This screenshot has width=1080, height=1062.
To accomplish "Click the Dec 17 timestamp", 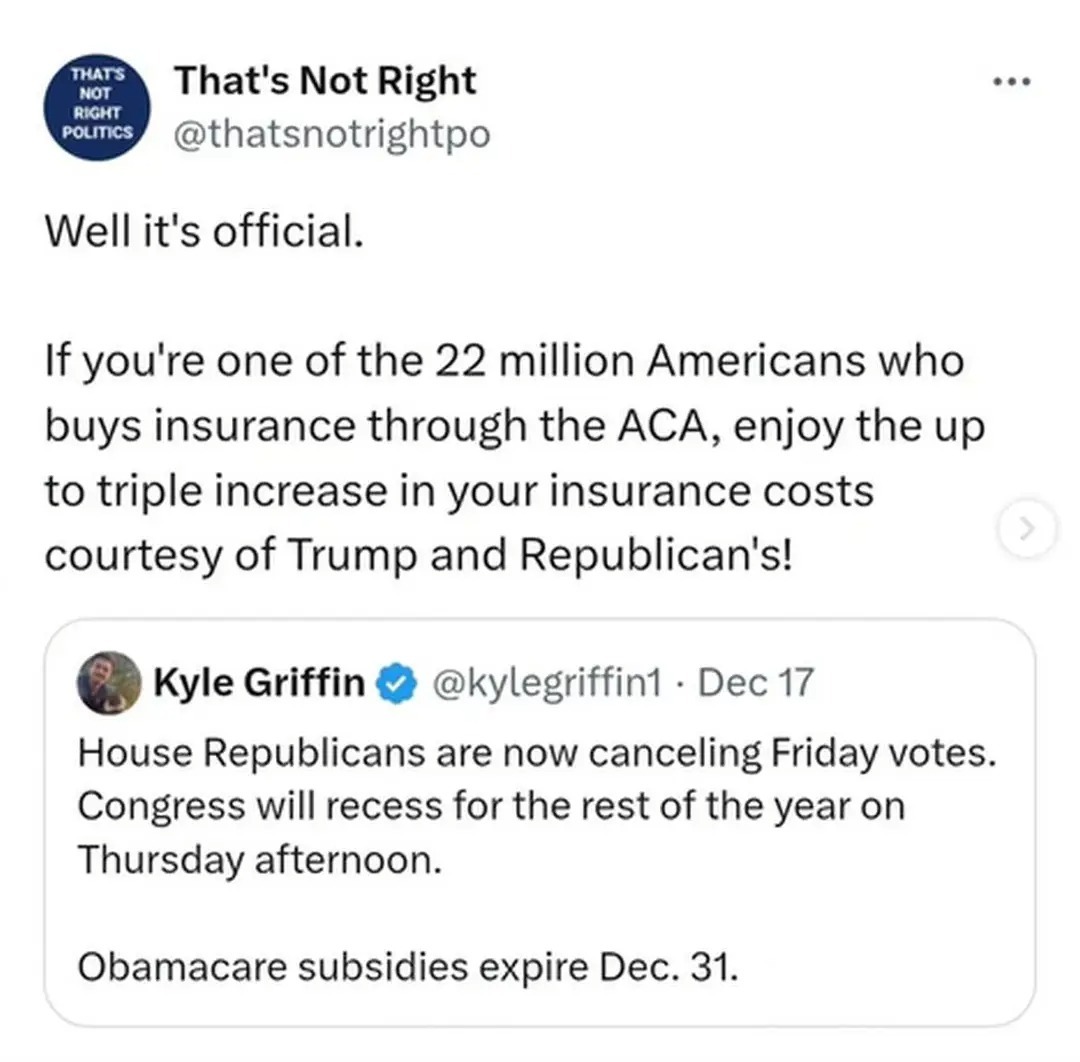I will (757, 682).
